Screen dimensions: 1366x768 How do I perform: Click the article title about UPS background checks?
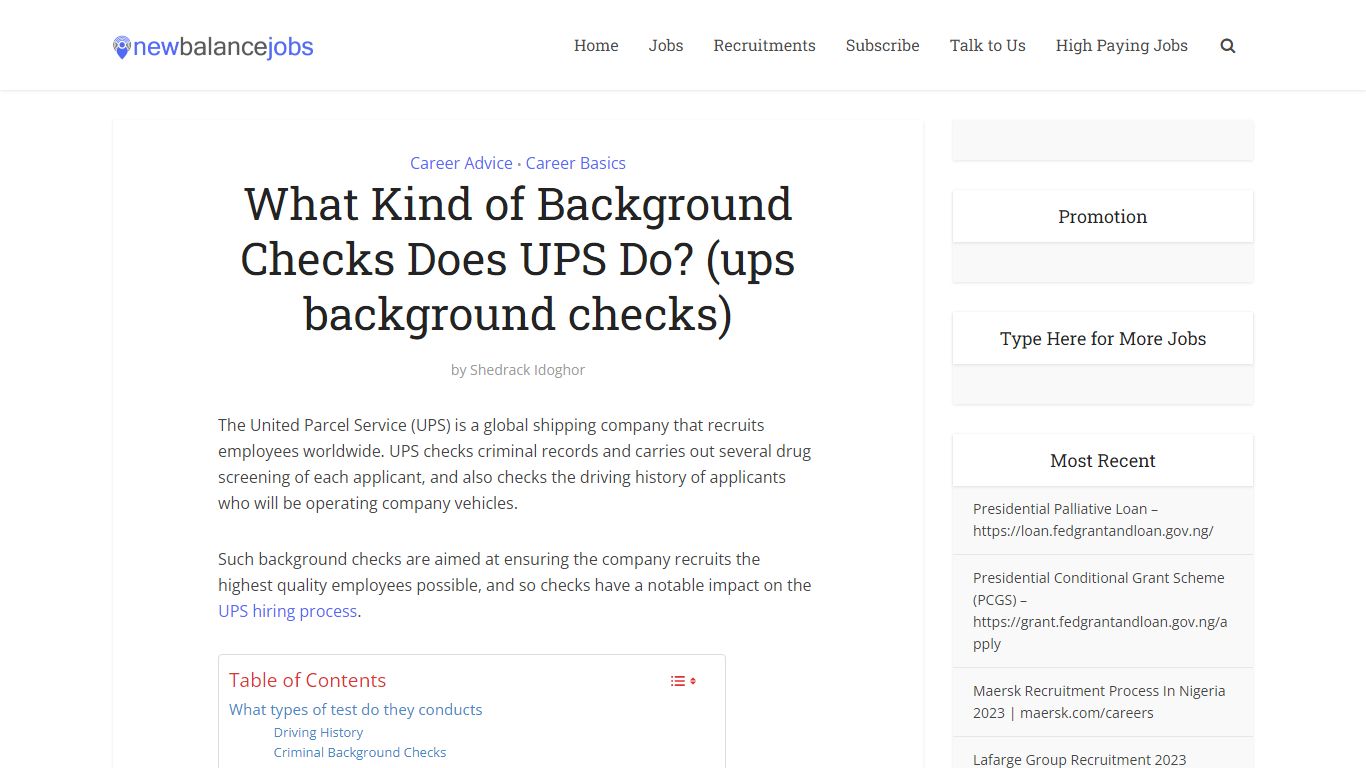click(518, 259)
